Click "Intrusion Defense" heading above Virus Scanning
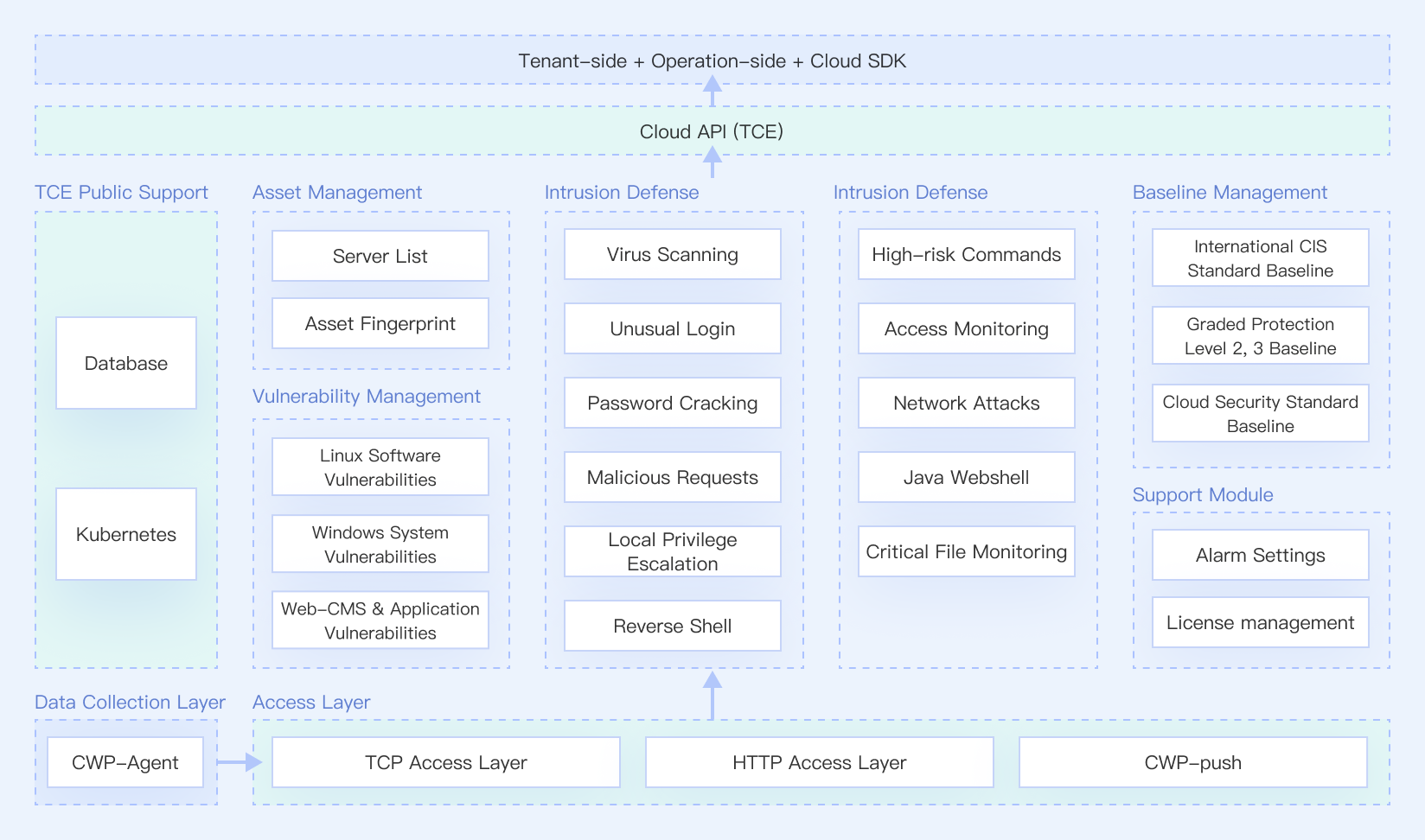The height and width of the screenshot is (840, 1425). coord(622,192)
